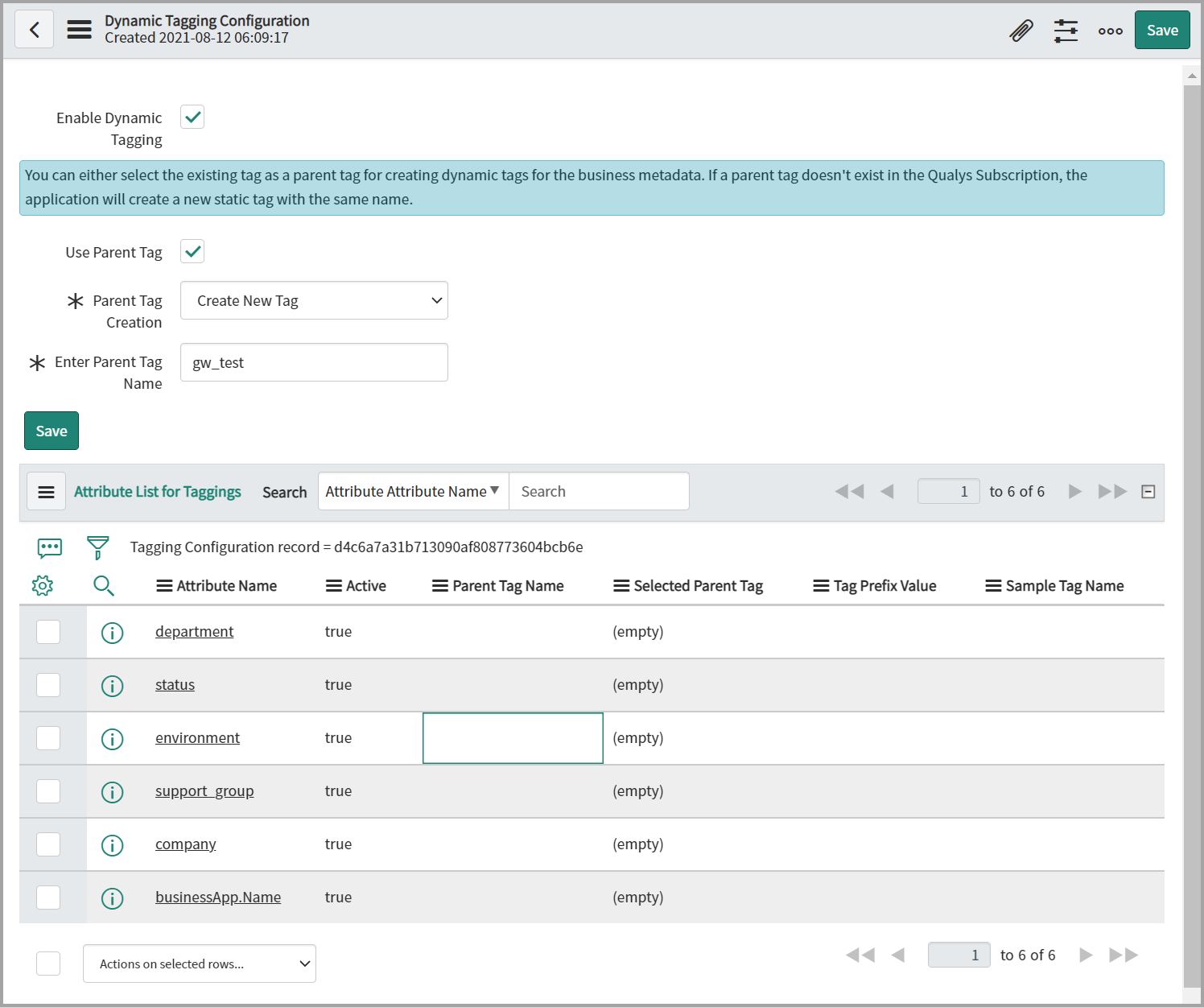Select the department row checkbox
Image resolution: width=1204 pixels, height=1007 pixels.
click(48, 632)
